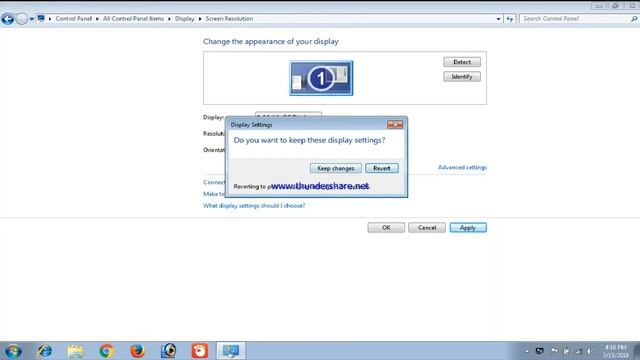Select Control Panel in the breadcrumb

coord(73,19)
